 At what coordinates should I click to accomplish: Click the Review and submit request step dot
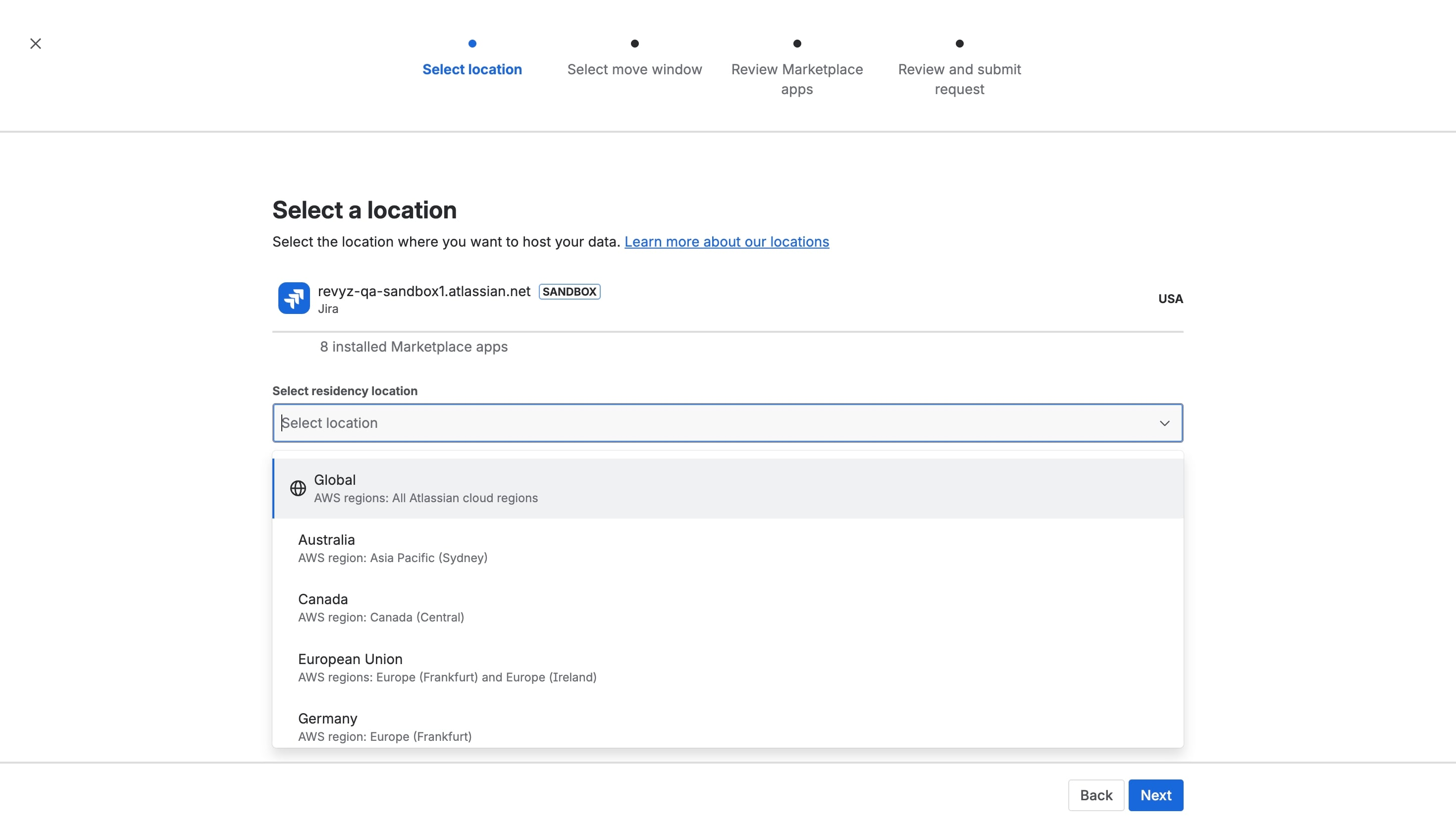click(x=959, y=44)
